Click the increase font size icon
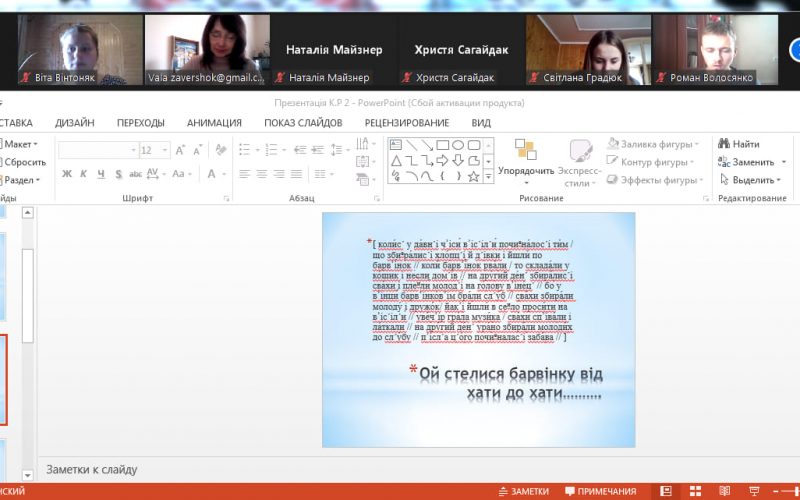This screenshot has height=500, width=800. [x=180, y=150]
